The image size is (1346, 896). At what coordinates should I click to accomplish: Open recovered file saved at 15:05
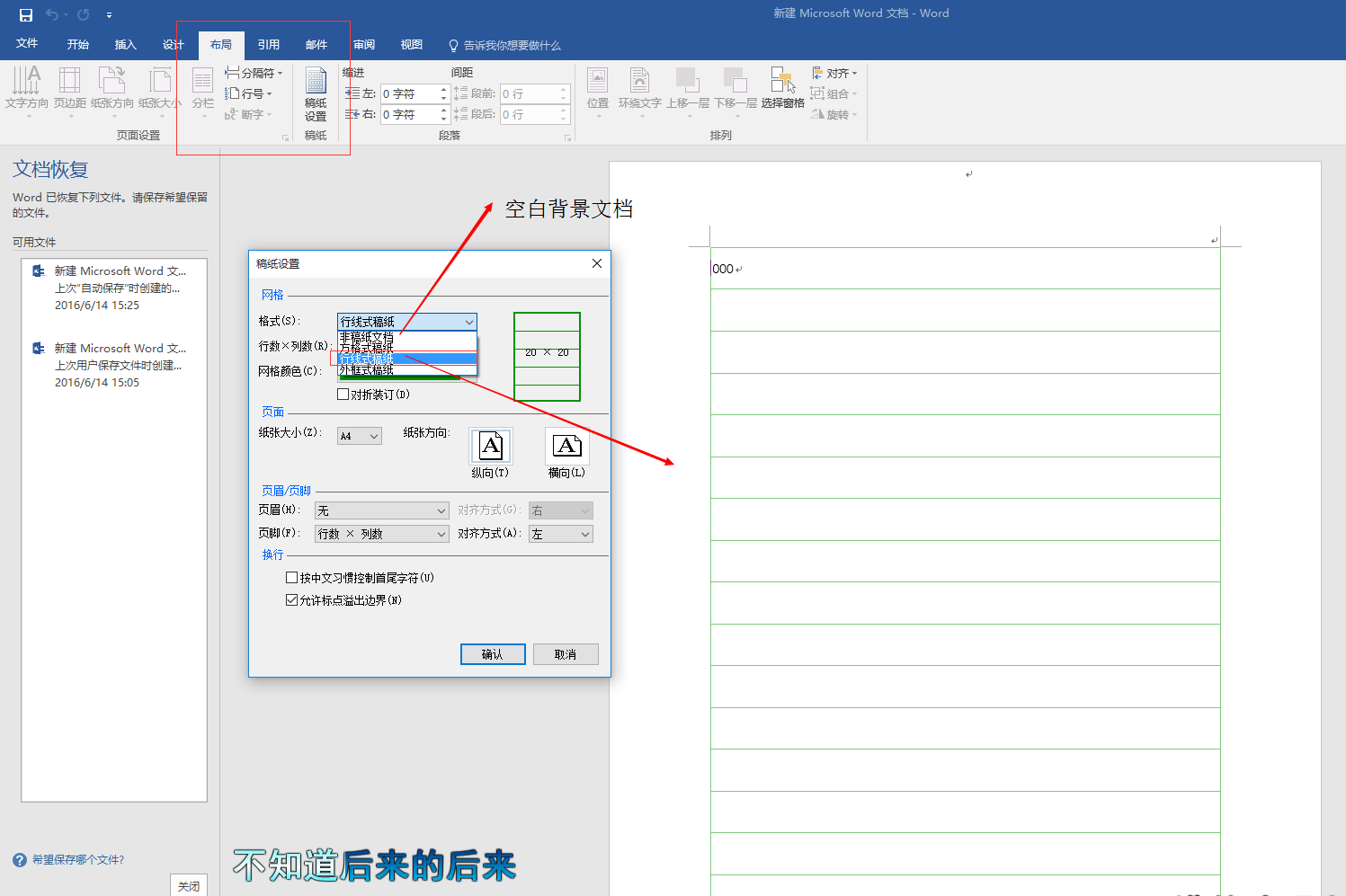(x=114, y=365)
